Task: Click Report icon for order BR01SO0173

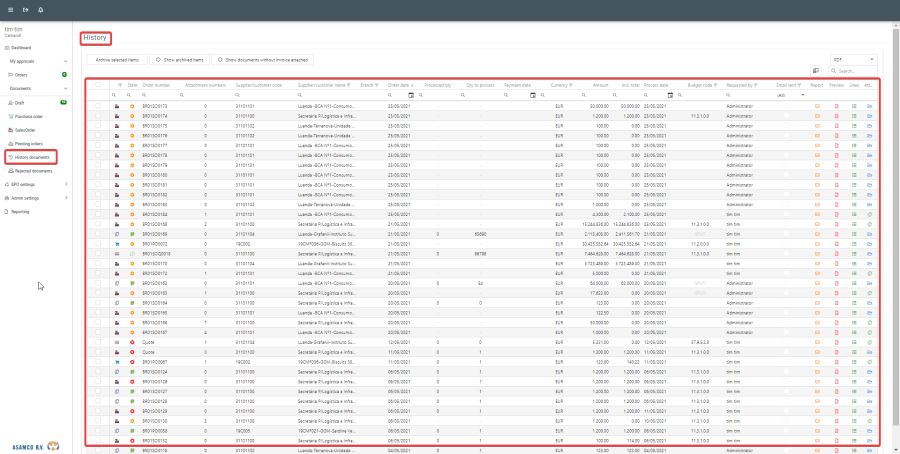Action: click(817, 105)
